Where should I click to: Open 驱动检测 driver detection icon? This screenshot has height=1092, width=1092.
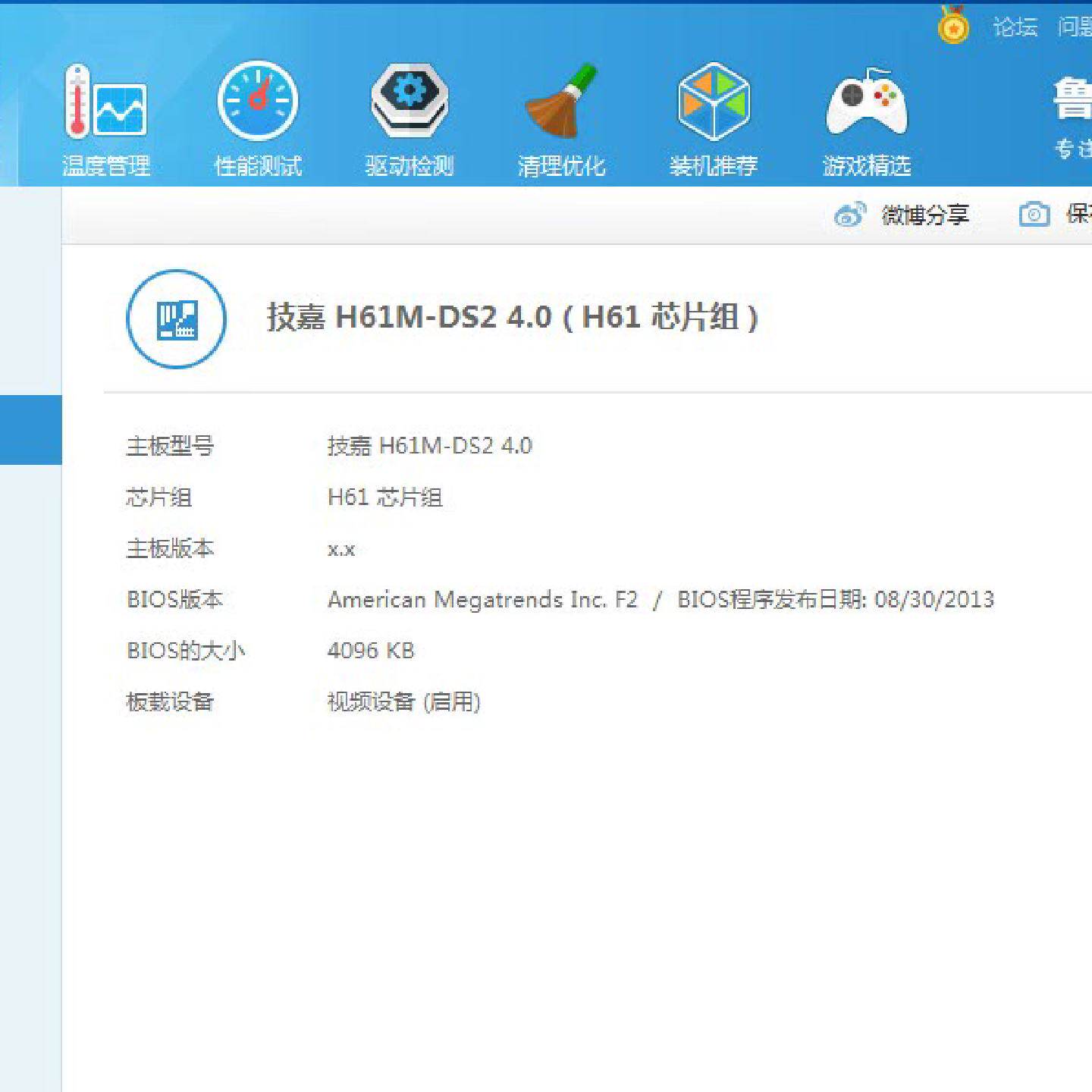point(409,101)
